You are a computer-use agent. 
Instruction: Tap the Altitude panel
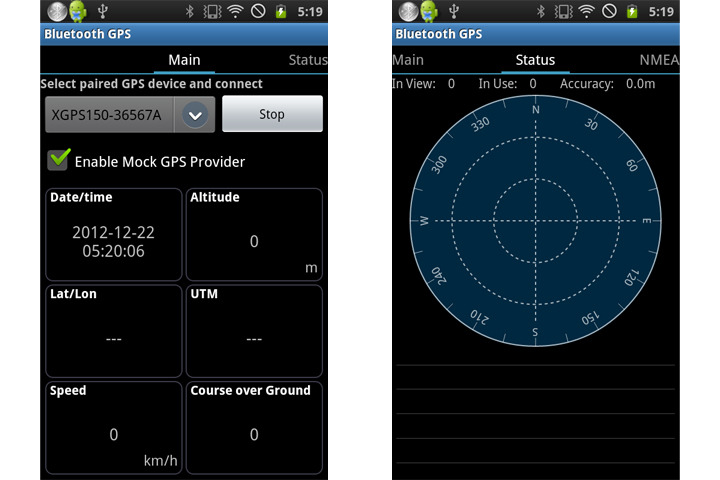(254, 234)
